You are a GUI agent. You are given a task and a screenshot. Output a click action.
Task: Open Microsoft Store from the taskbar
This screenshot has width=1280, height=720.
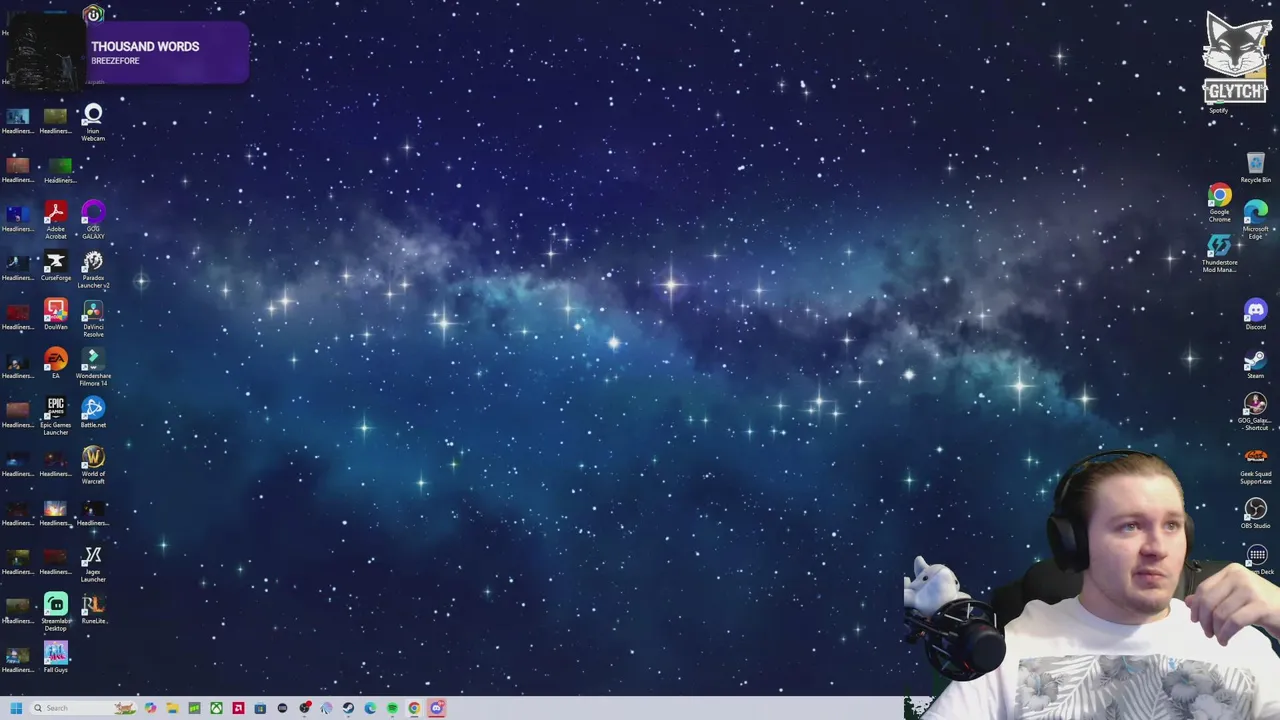click(x=260, y=708)
